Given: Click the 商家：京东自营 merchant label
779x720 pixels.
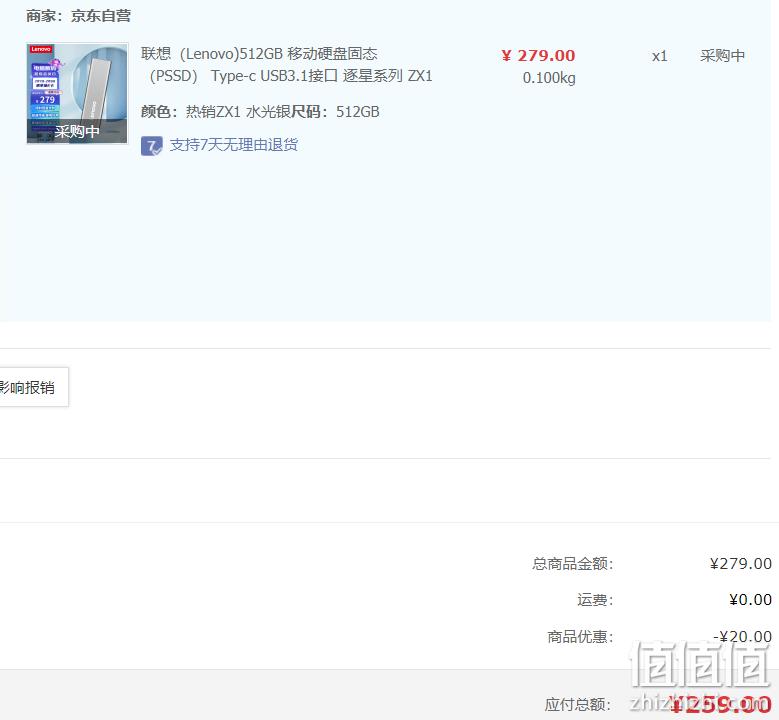Looking at the screenshot, I should coord(78,16).
